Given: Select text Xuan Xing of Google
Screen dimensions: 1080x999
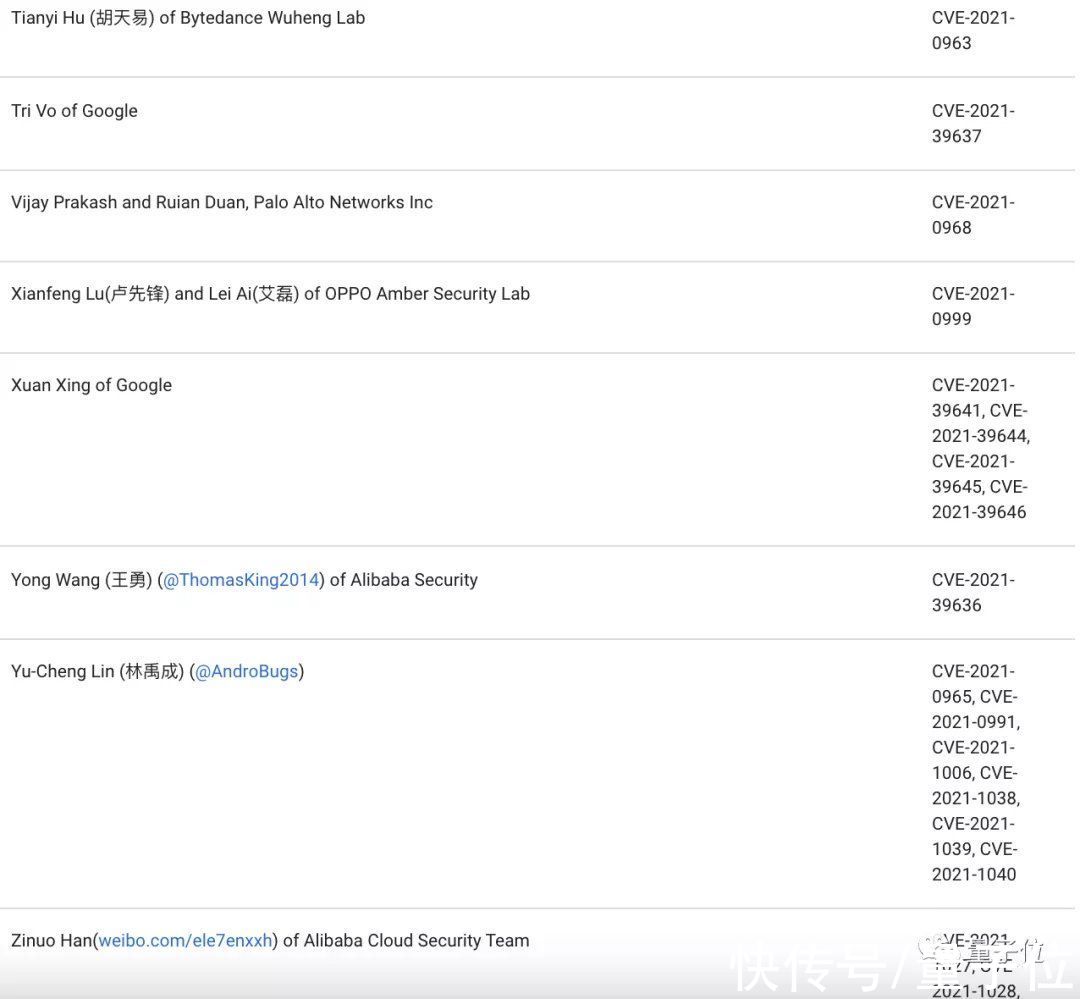Looking at the screenshot, I should [x=92, y=385].
